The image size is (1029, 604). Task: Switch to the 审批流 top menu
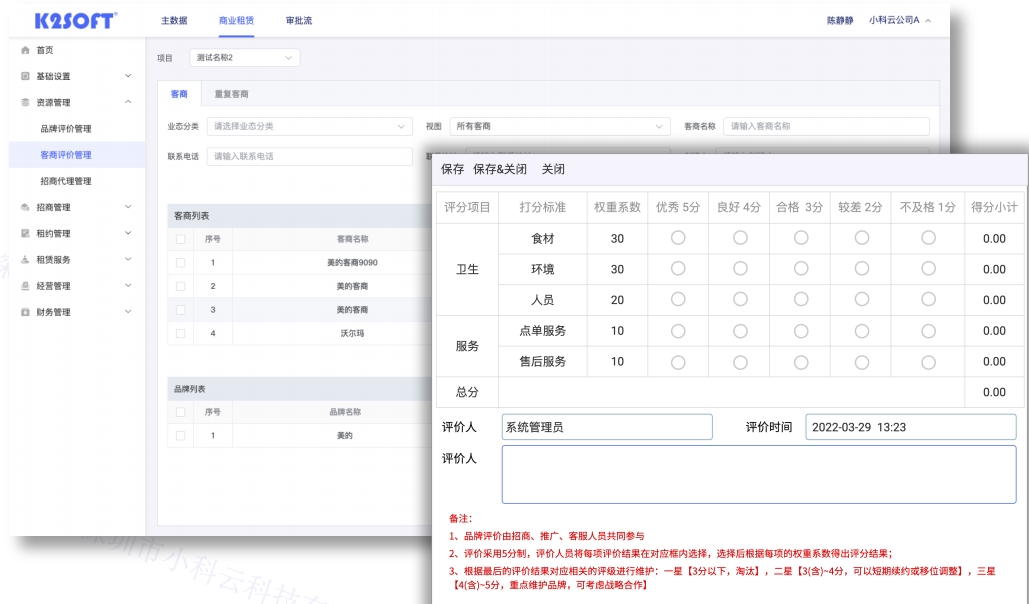(299, 20)
